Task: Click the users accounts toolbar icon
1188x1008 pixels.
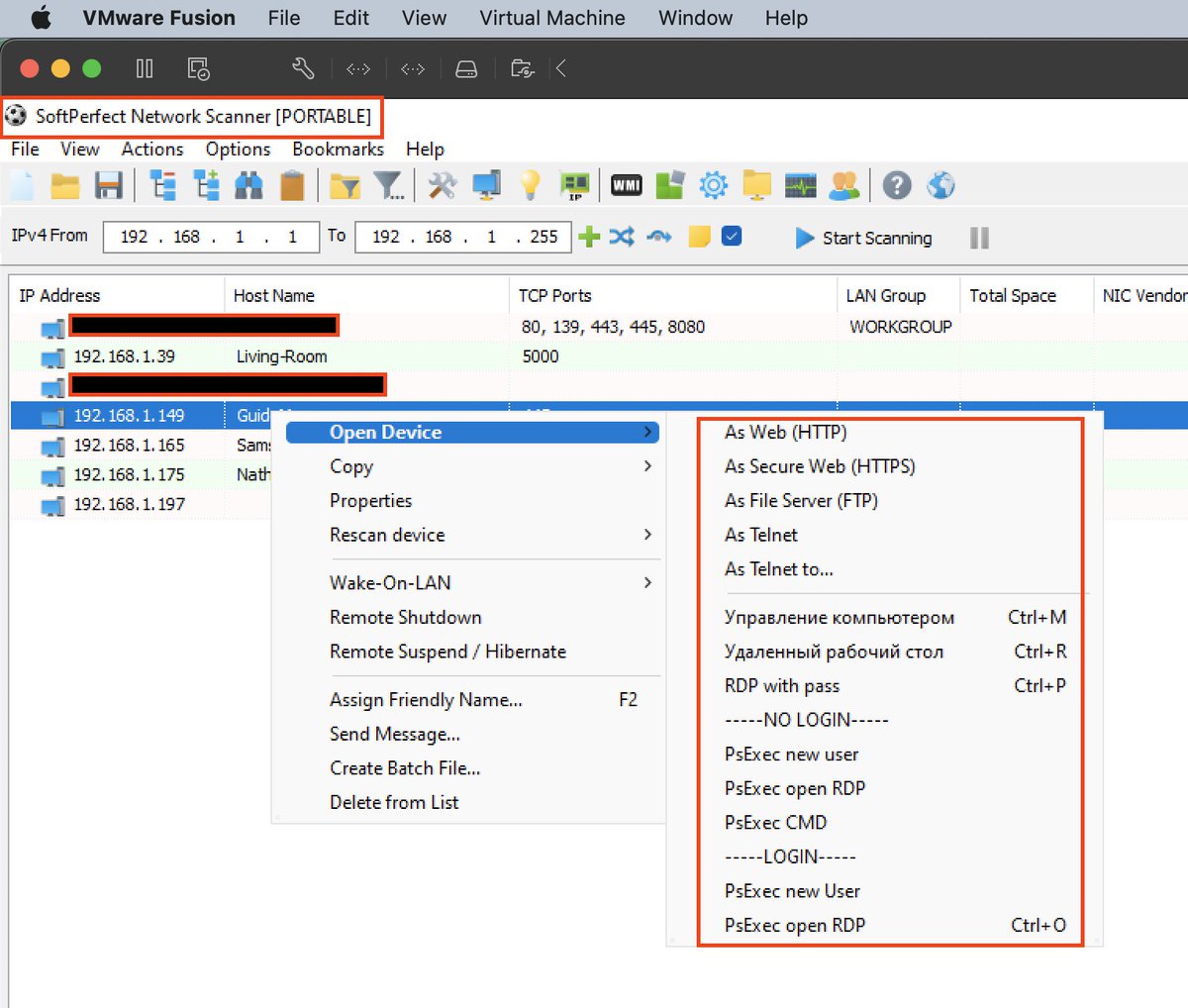Action: [843, 185]
